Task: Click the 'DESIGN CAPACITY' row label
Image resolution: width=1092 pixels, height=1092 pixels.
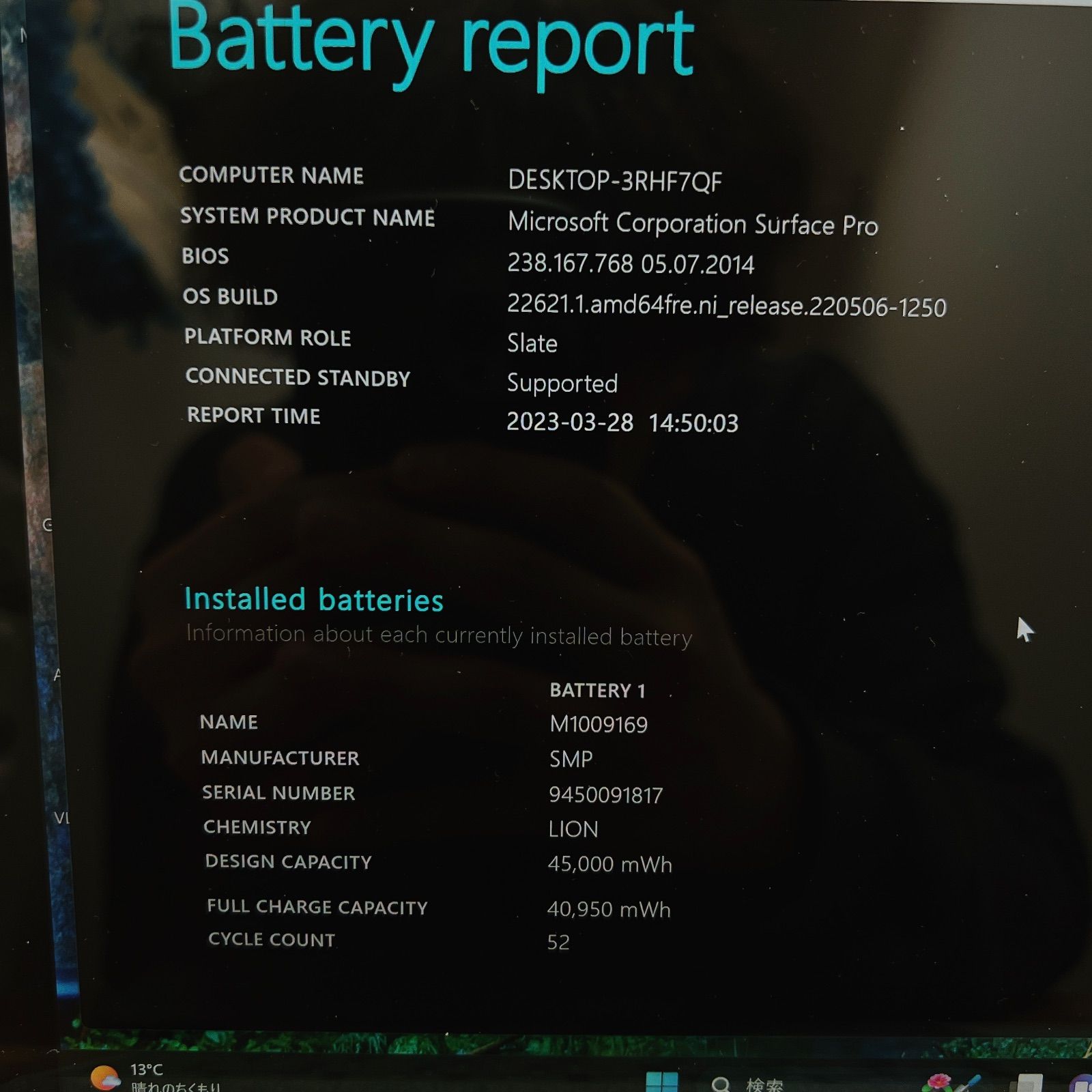Action: tap(288, 861)
